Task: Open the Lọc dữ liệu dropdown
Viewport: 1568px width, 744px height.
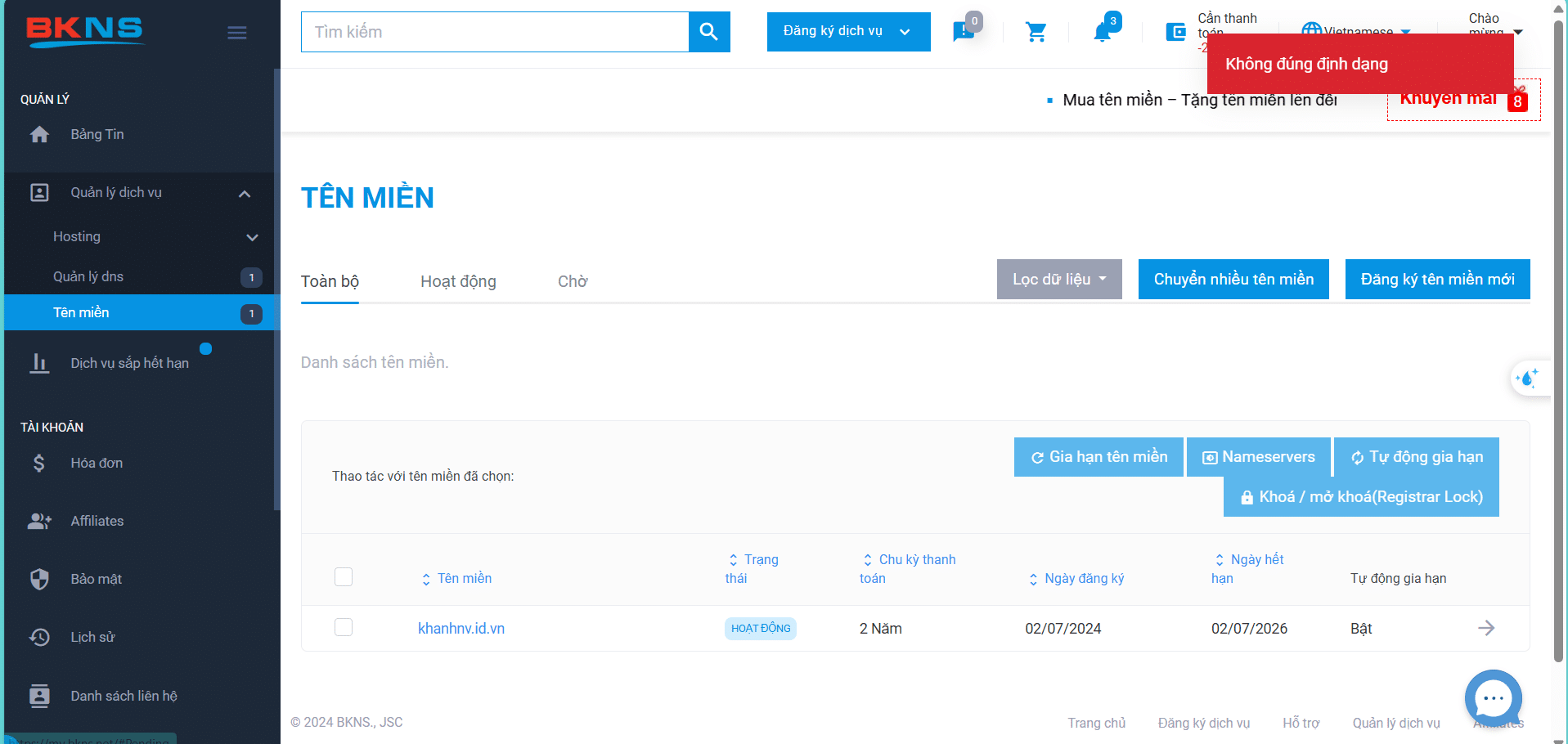Action: pos(1059,279)
